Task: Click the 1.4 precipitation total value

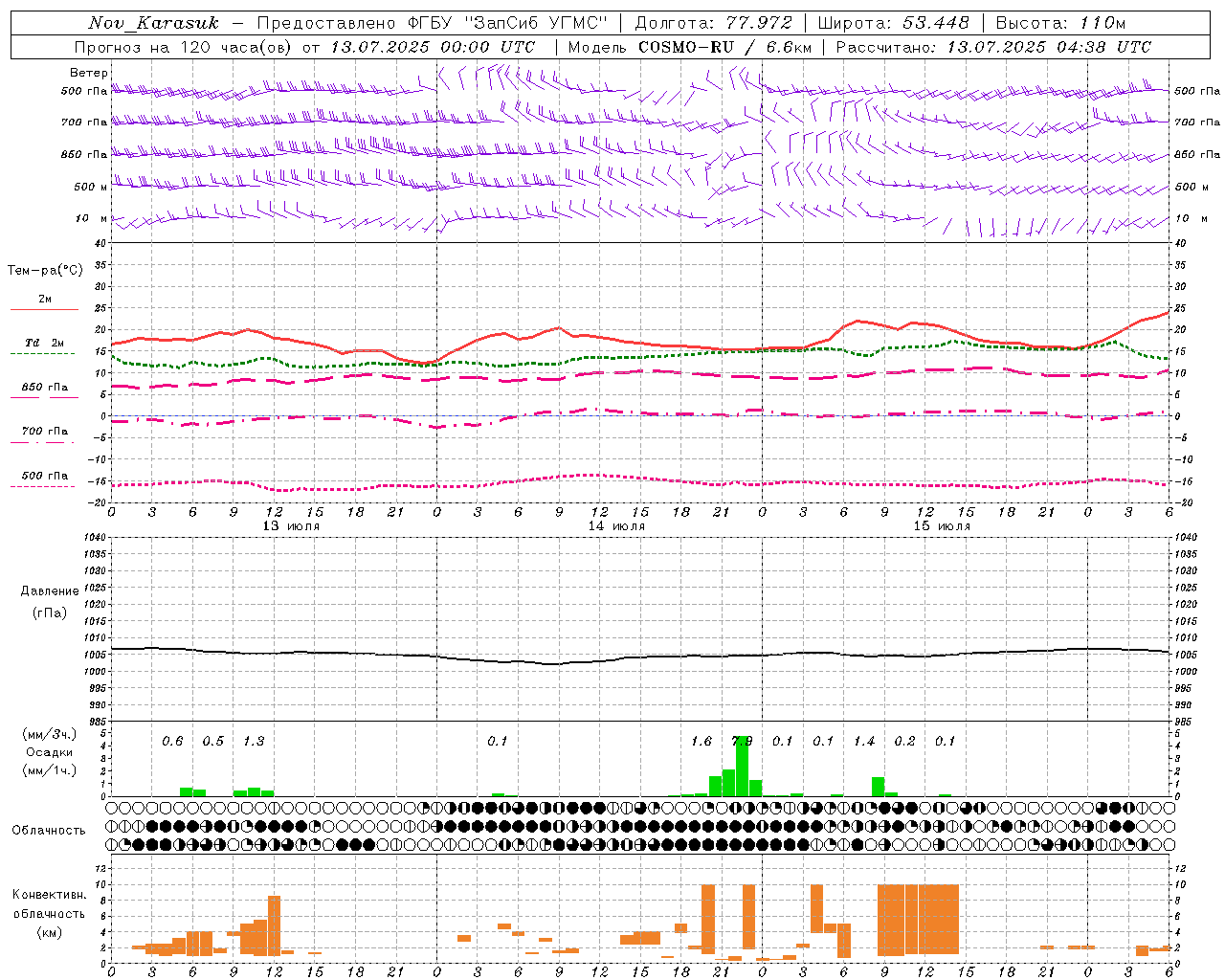Action: 864,742
